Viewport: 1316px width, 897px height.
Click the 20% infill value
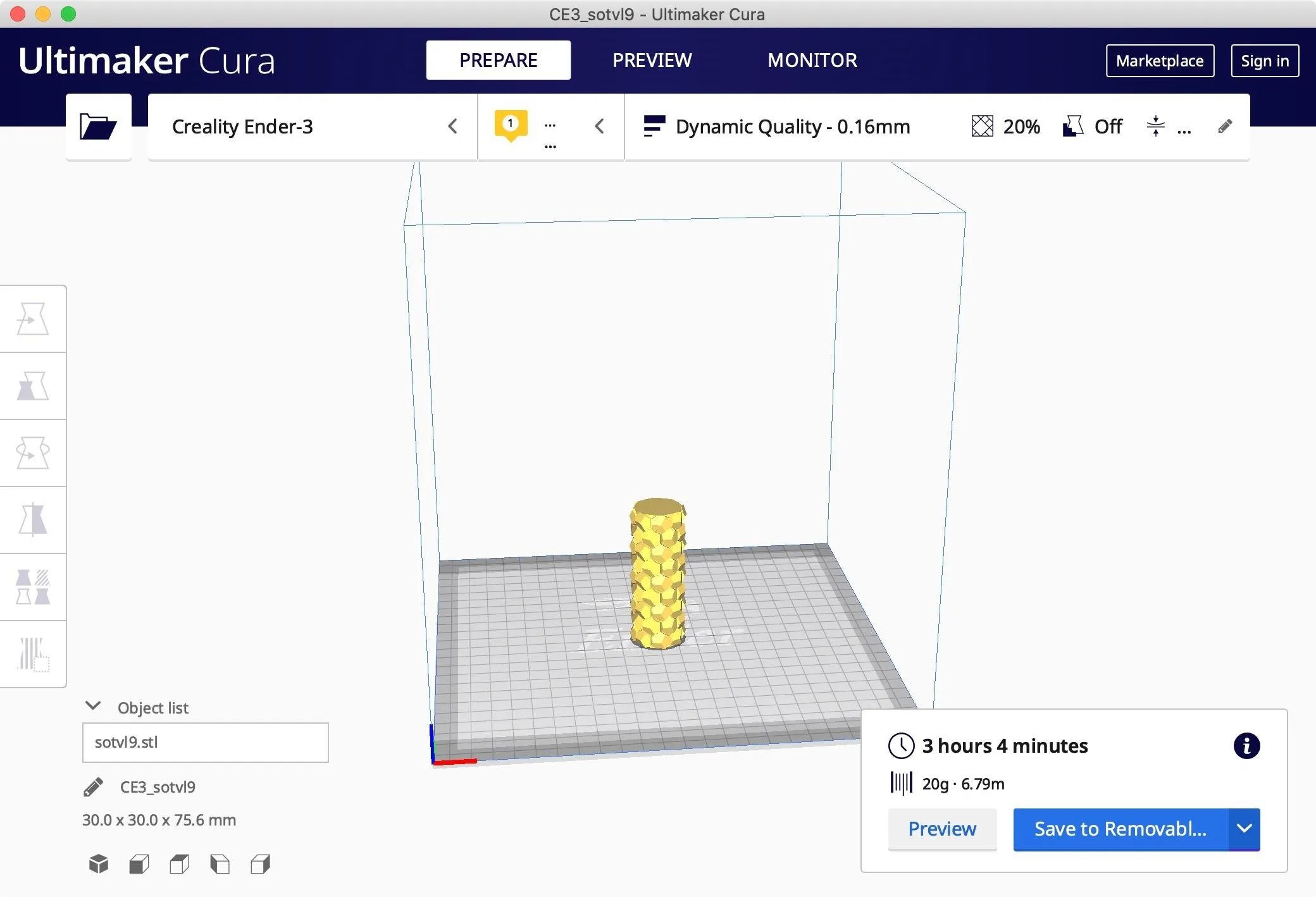pos(1021,127)
